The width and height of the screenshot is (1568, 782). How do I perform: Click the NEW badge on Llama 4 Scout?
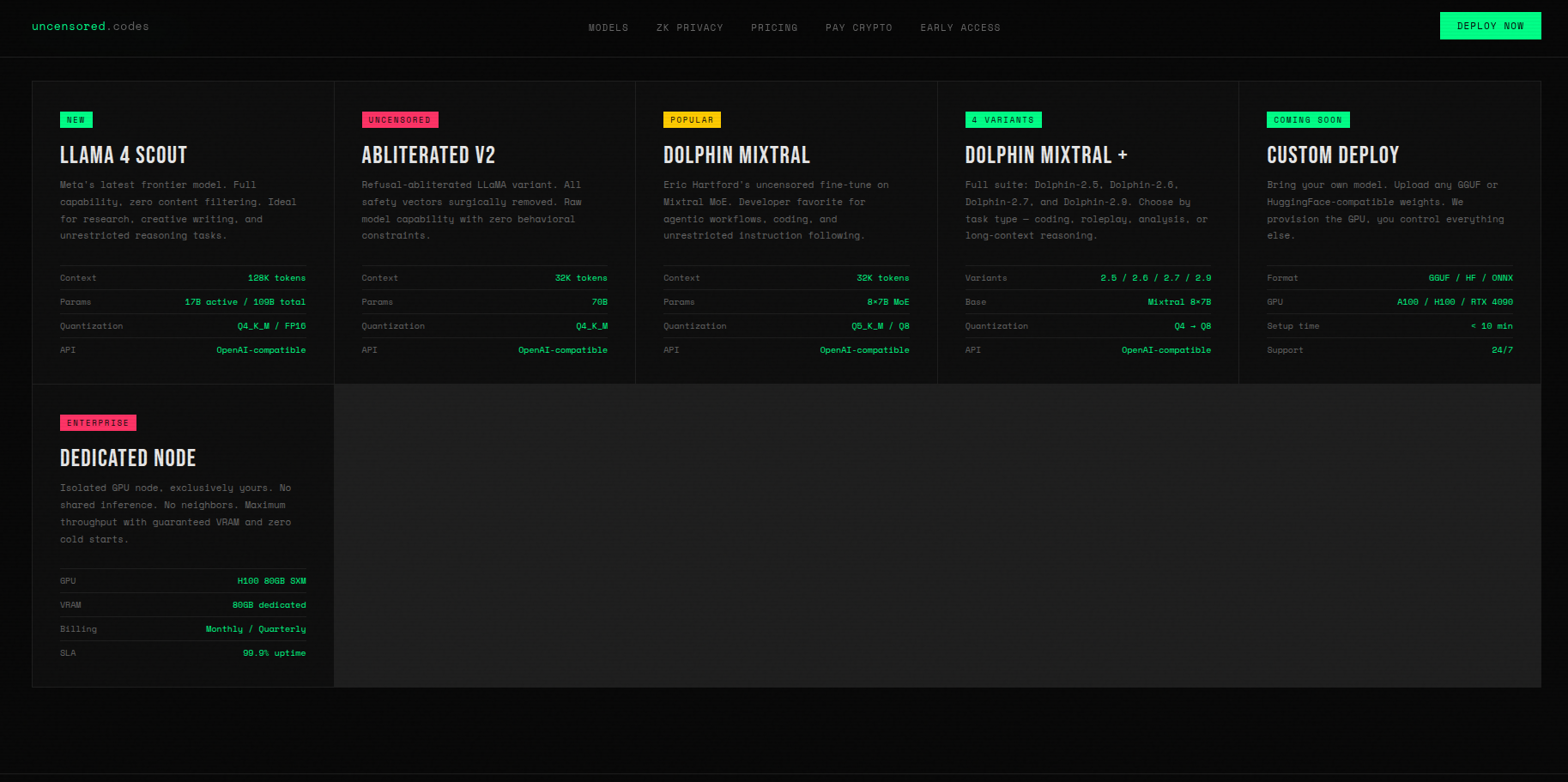pos(76,119)
